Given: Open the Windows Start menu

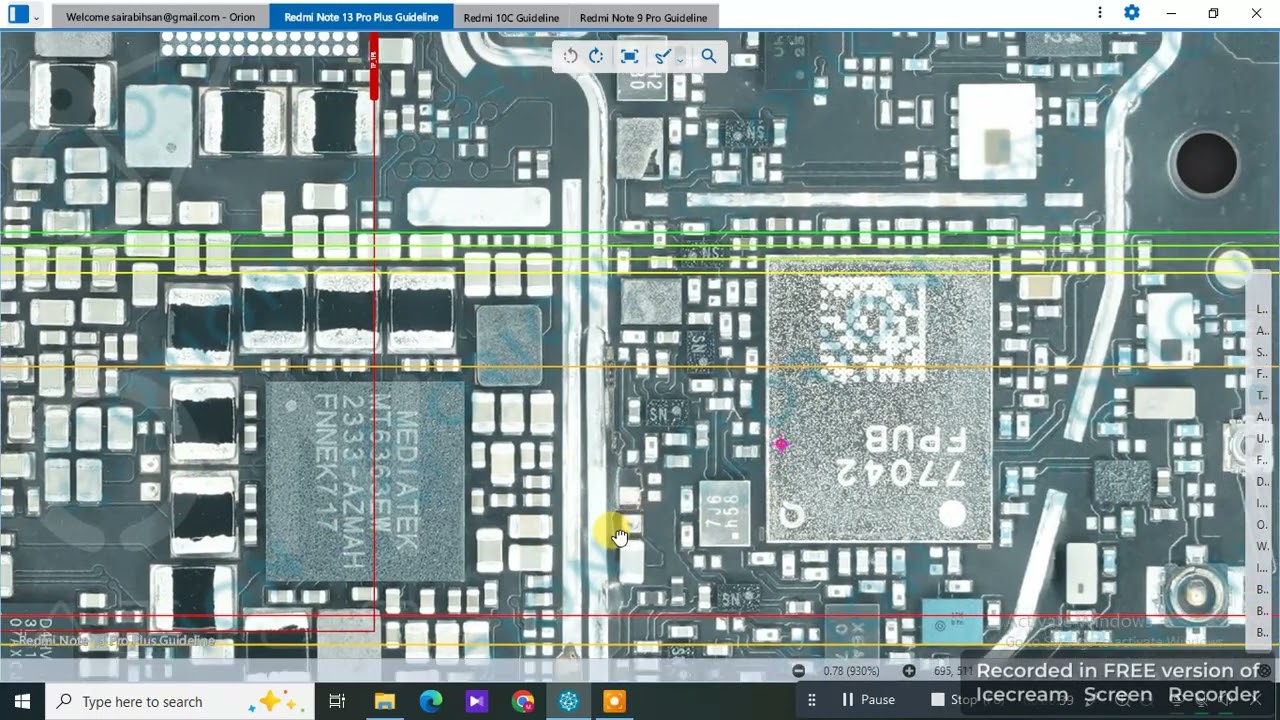Looking at the screenshot, I should pos(23,701).
